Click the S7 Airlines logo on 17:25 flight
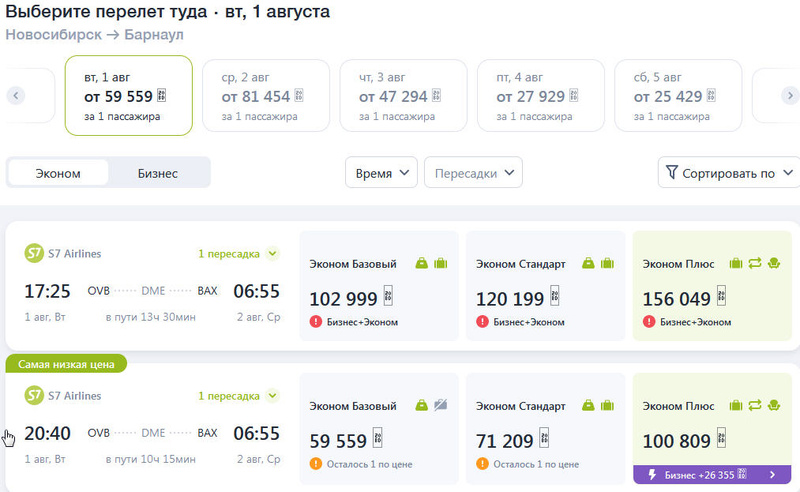This screenshot has width=800, height=492. click(x=34, y=253)
